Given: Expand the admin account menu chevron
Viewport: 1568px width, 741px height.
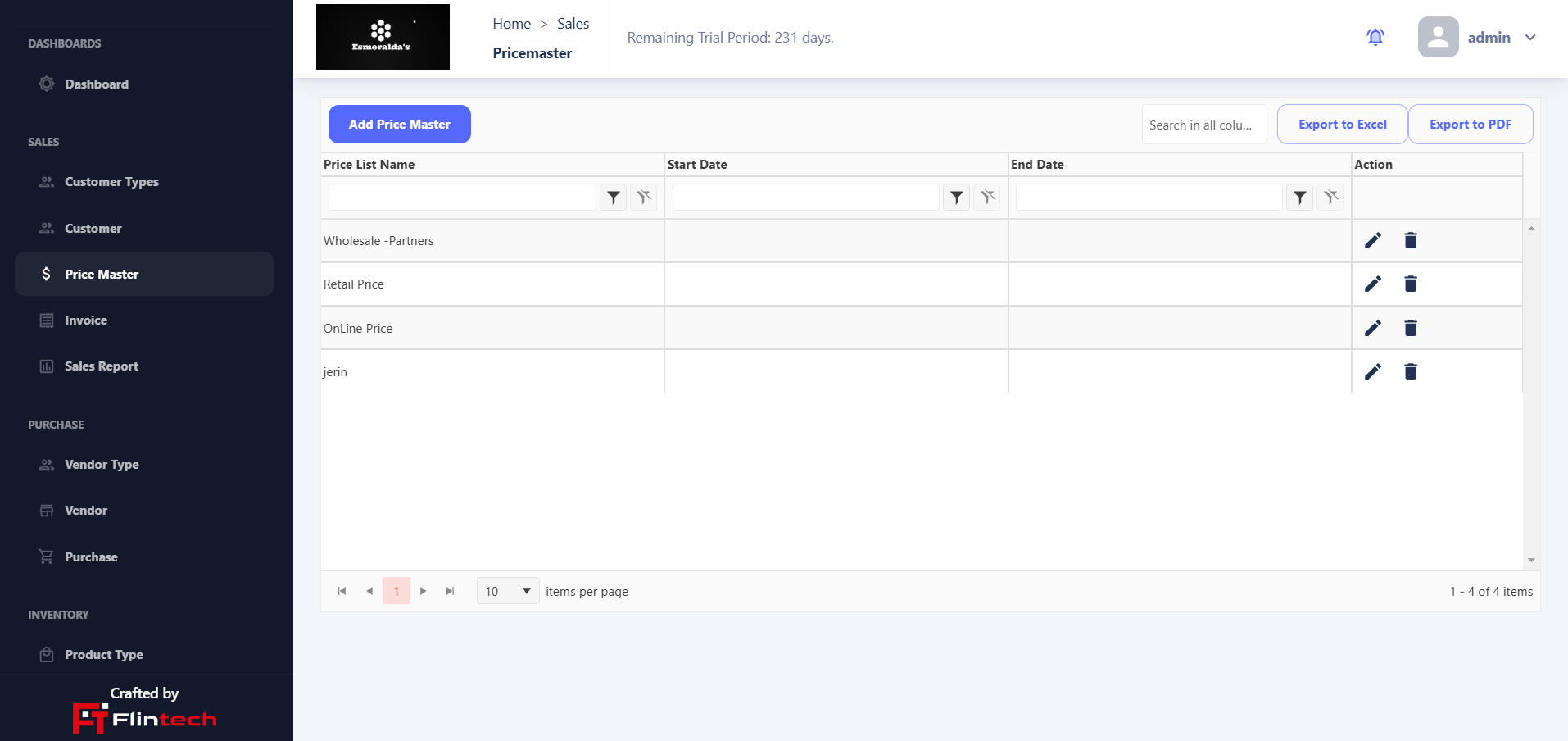Looking at the screenshot, I should [1529, 38].
